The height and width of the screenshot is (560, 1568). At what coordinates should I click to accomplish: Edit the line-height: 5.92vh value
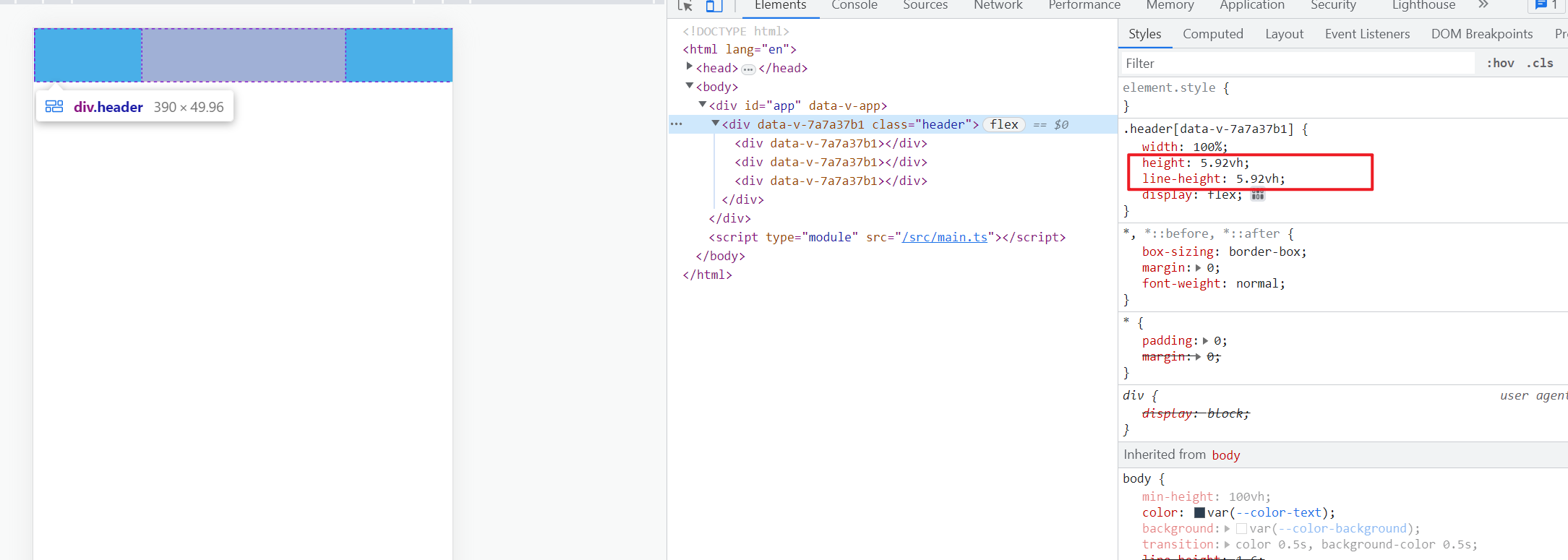coord(1257,179)
